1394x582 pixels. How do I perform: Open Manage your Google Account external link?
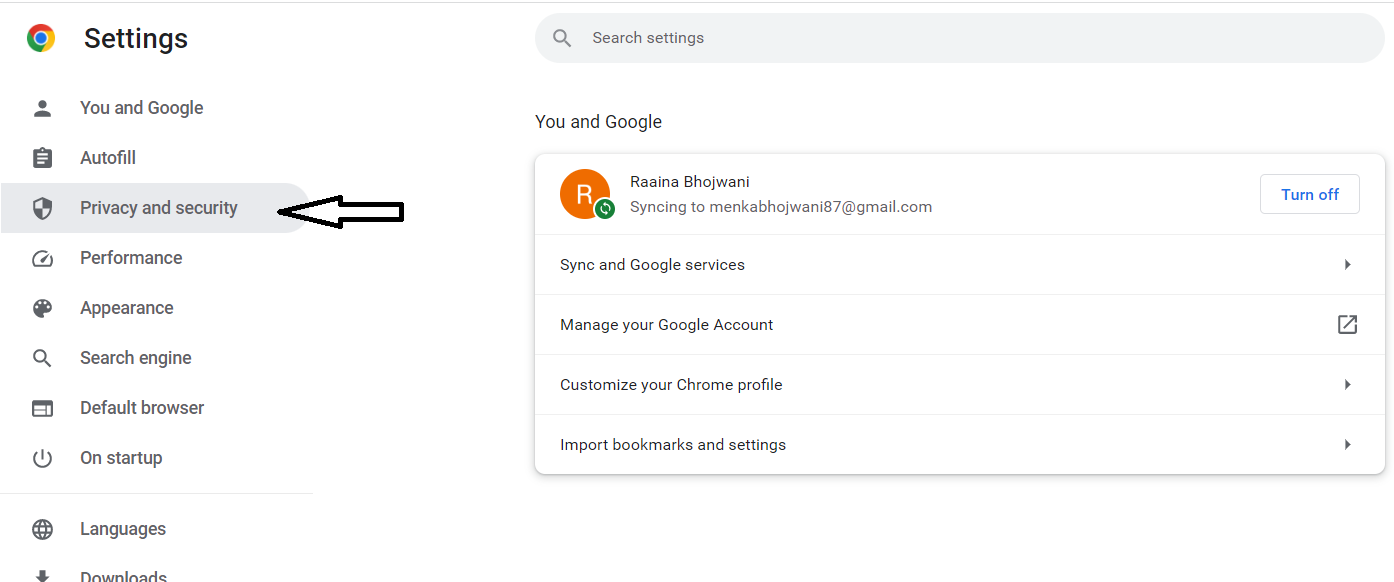(1347, 325)
